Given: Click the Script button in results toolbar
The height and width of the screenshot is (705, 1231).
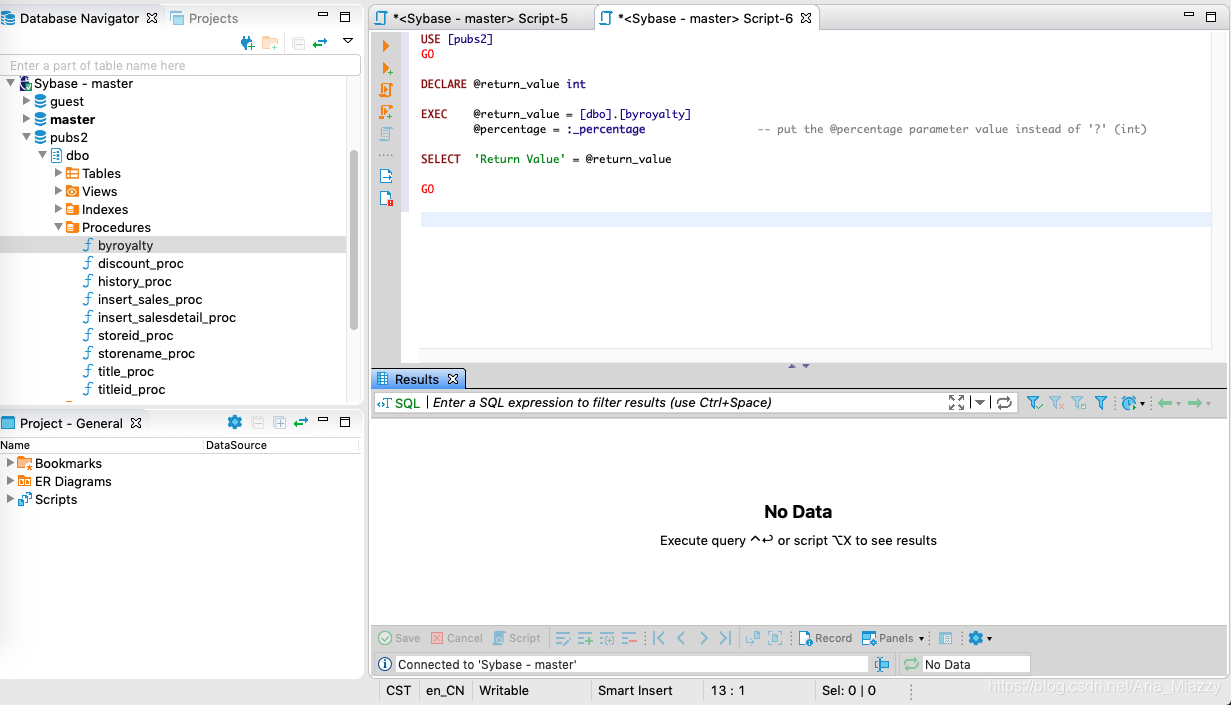Looking at the screenshot, I should point(517,638).
